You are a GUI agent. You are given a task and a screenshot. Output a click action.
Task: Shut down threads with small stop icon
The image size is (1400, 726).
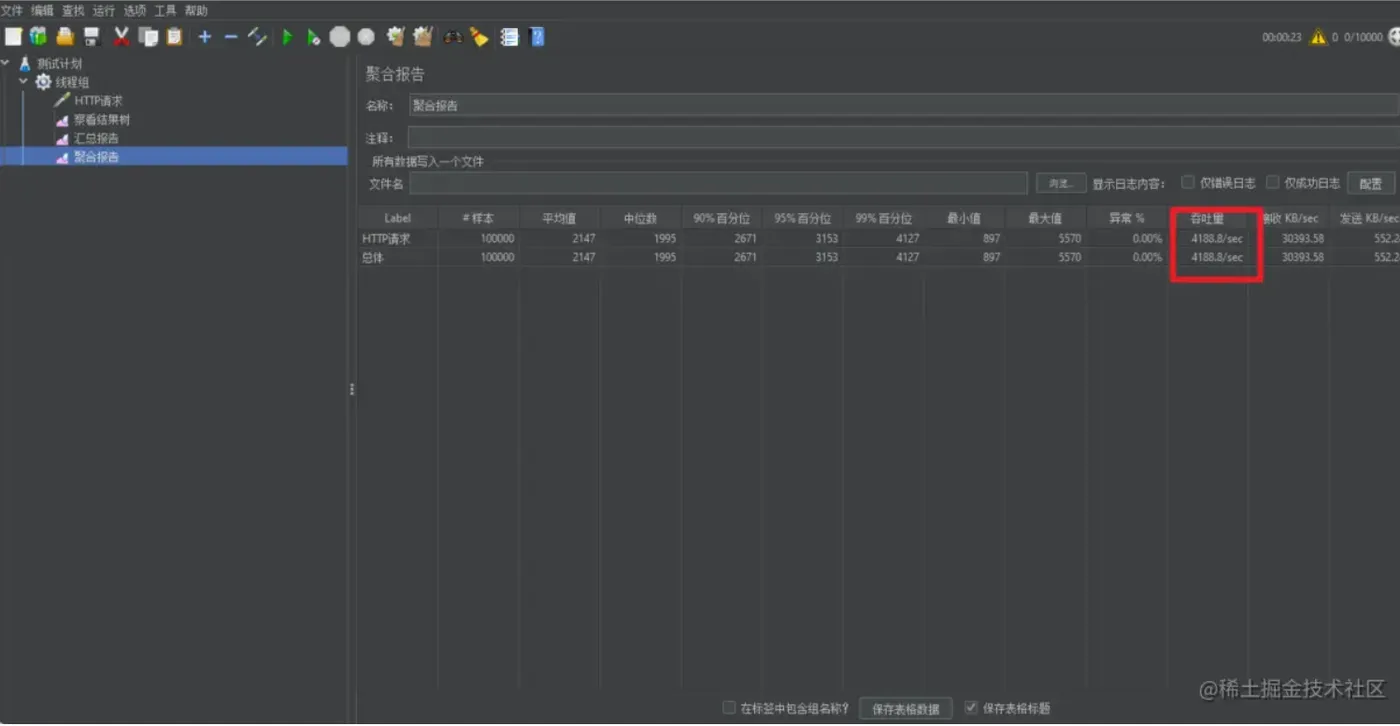click(x=366, y=37)
